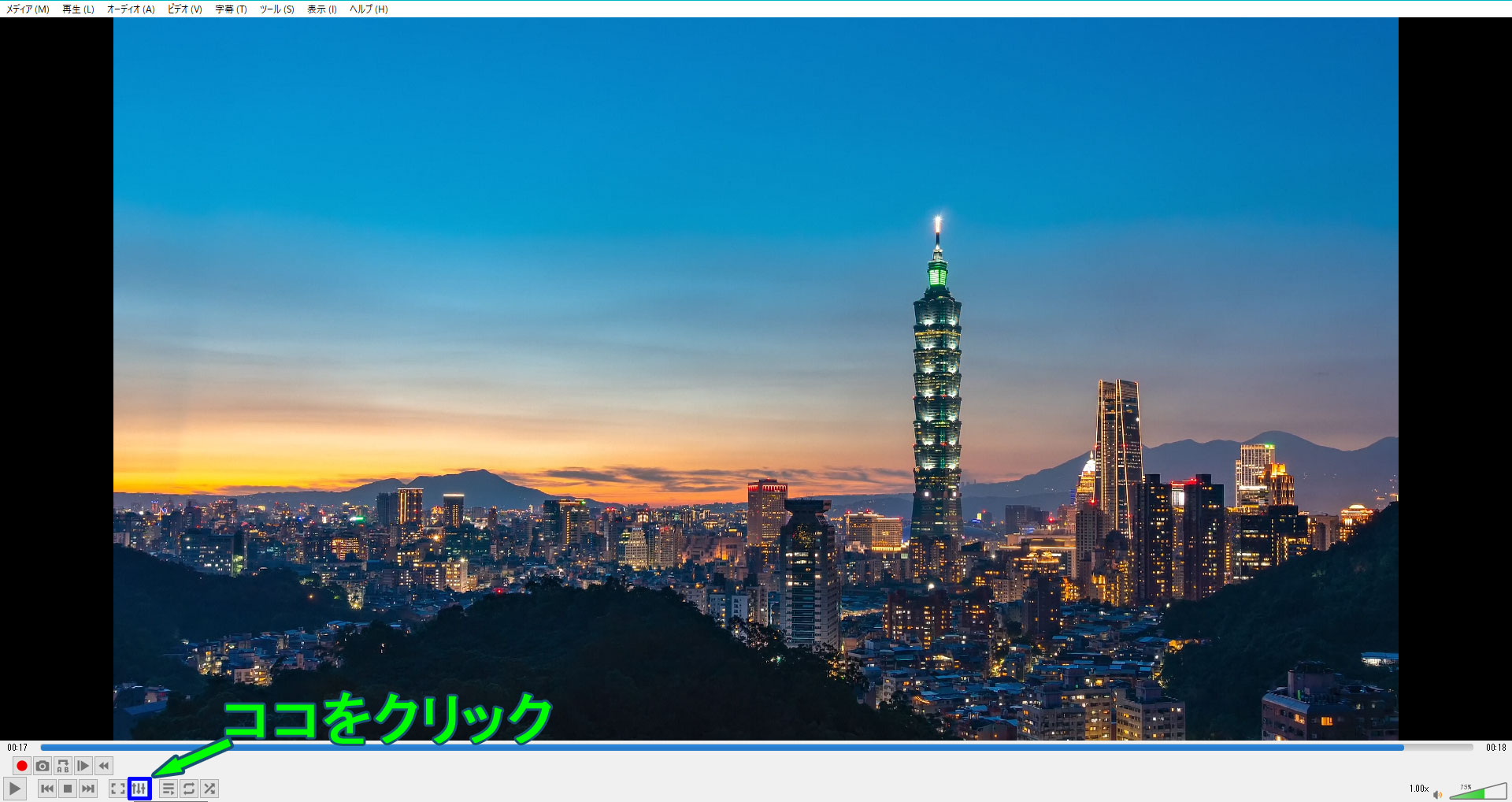The width and height of the screenshot is (1512, 802).
Task: Toggle fullscreen video mode
Action: tap(118, 789)
